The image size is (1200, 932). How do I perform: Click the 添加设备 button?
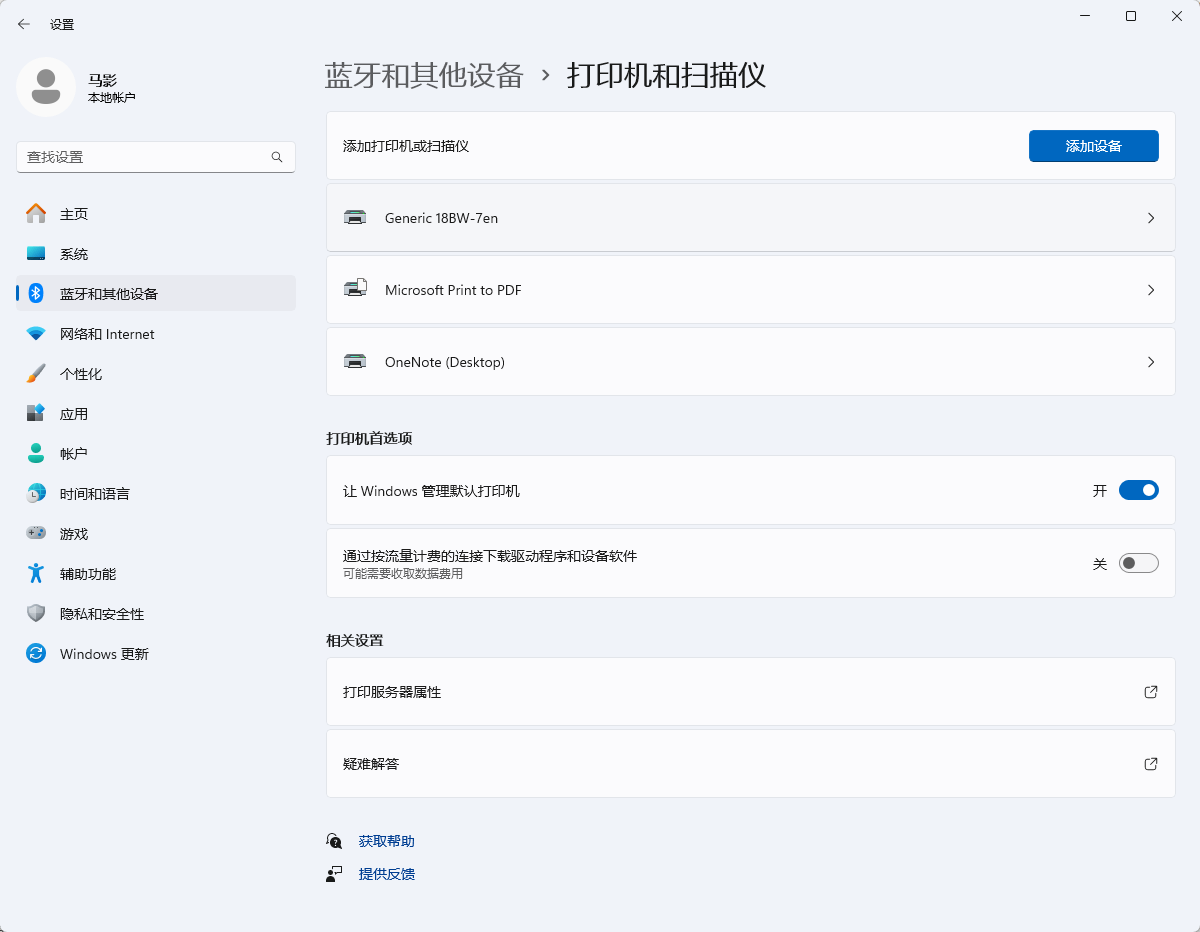[x=1093, y=146]
